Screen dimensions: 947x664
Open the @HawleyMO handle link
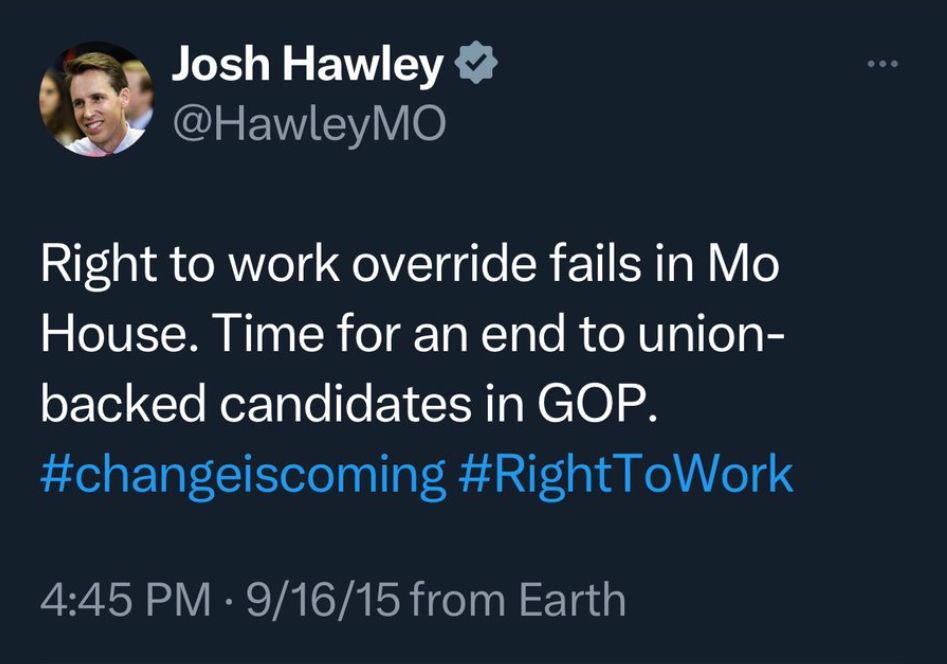[x=308, y=125]
